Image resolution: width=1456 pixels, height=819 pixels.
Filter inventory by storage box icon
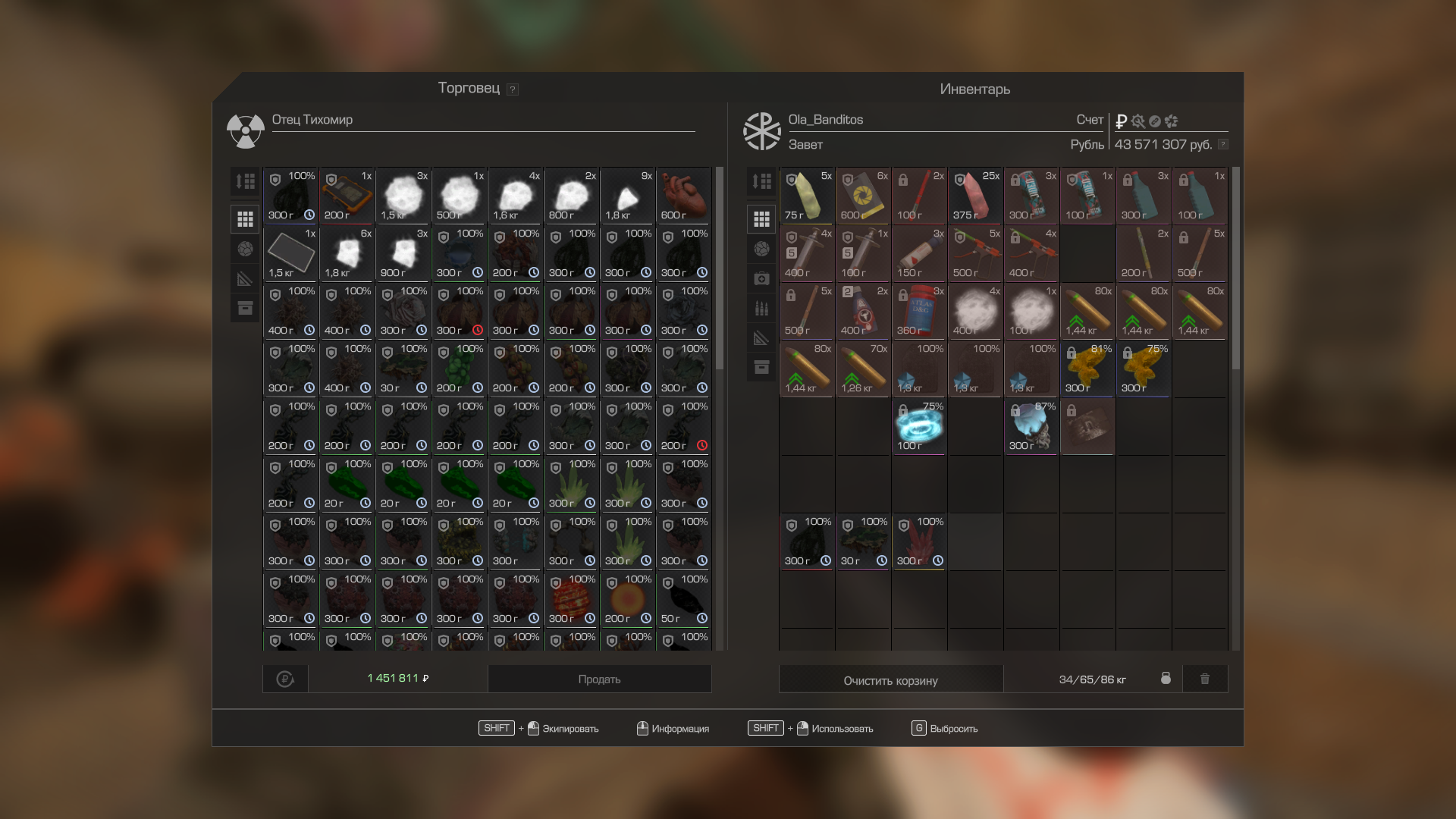761,367
